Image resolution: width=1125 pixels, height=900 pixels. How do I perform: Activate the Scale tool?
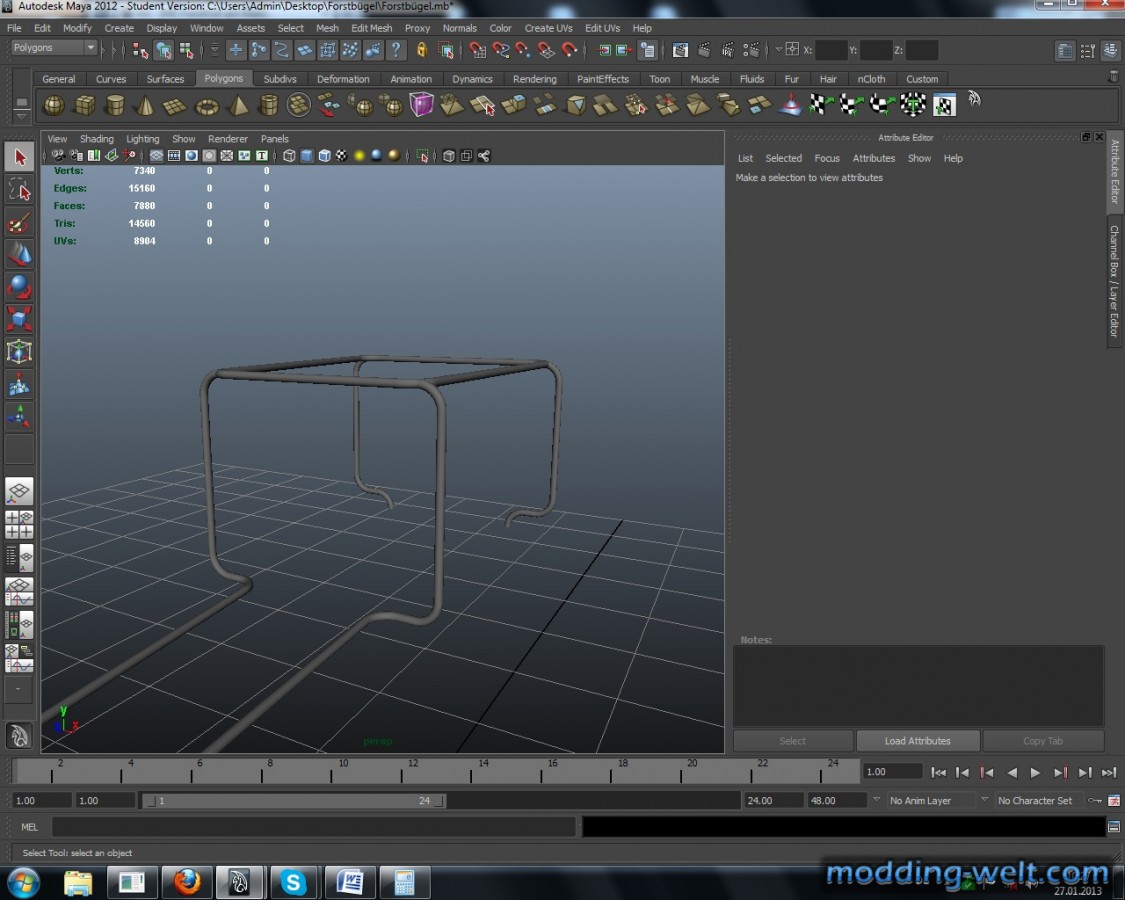(19, 319)
